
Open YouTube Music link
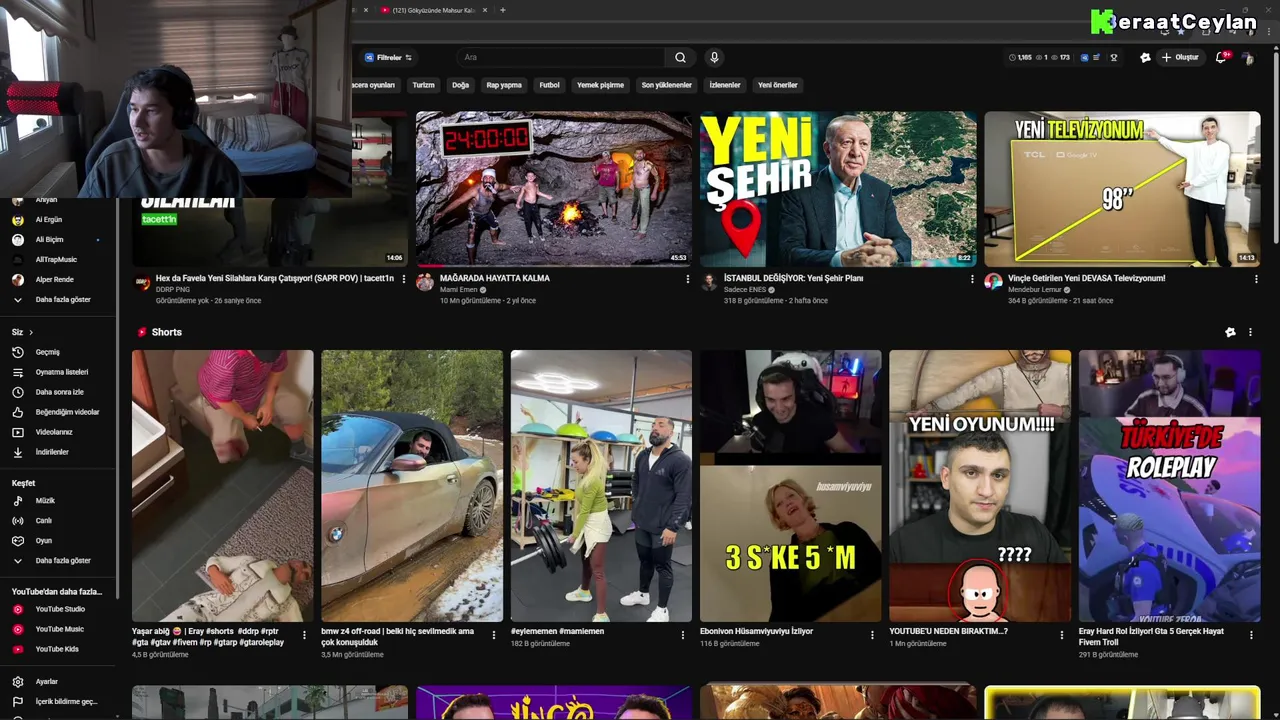(x=59, y=629)
